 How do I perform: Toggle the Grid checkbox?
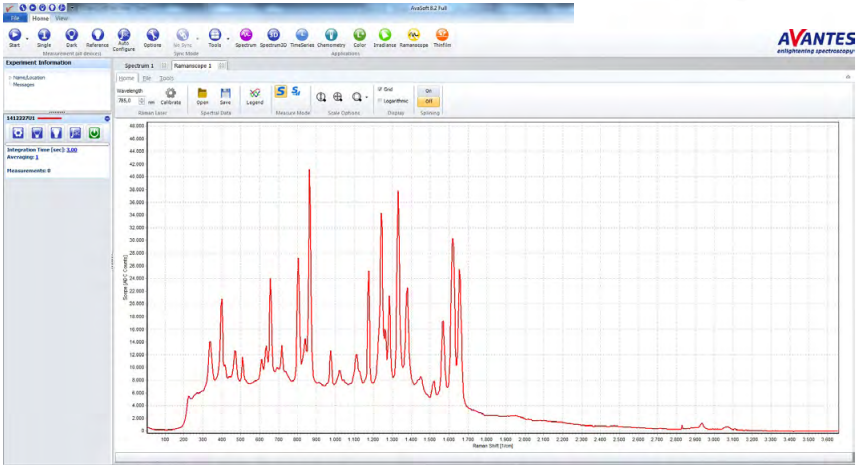click(x=380, y=89)
